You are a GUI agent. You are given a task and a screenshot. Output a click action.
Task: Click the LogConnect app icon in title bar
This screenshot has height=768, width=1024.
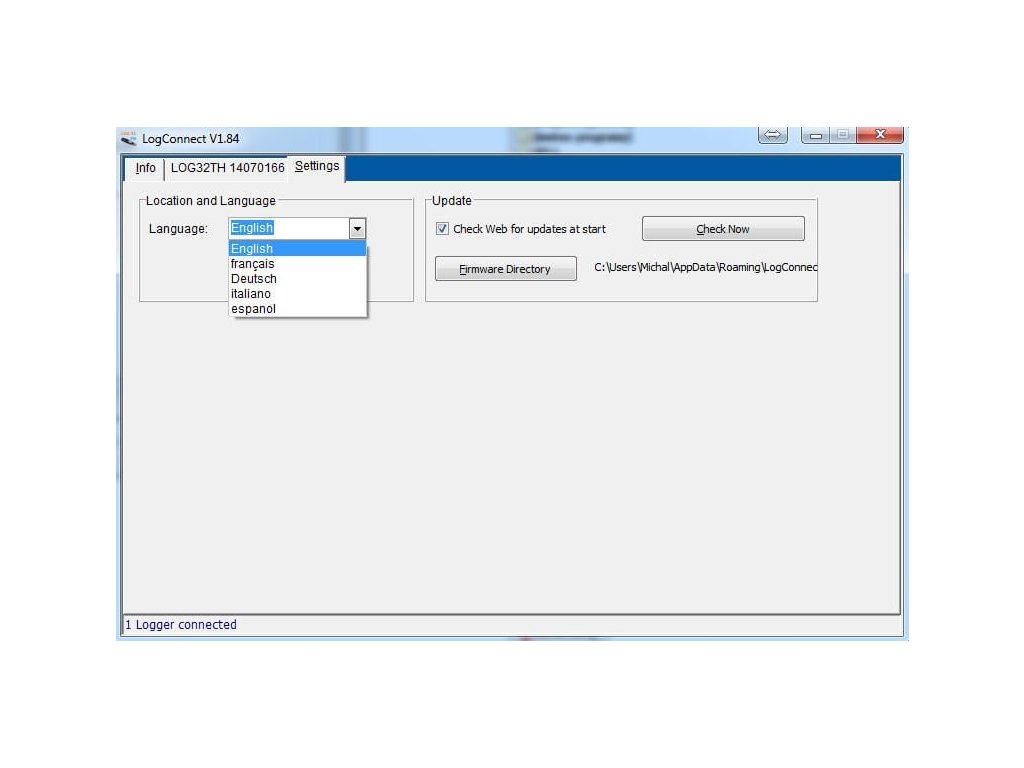(x=128, y=138)
